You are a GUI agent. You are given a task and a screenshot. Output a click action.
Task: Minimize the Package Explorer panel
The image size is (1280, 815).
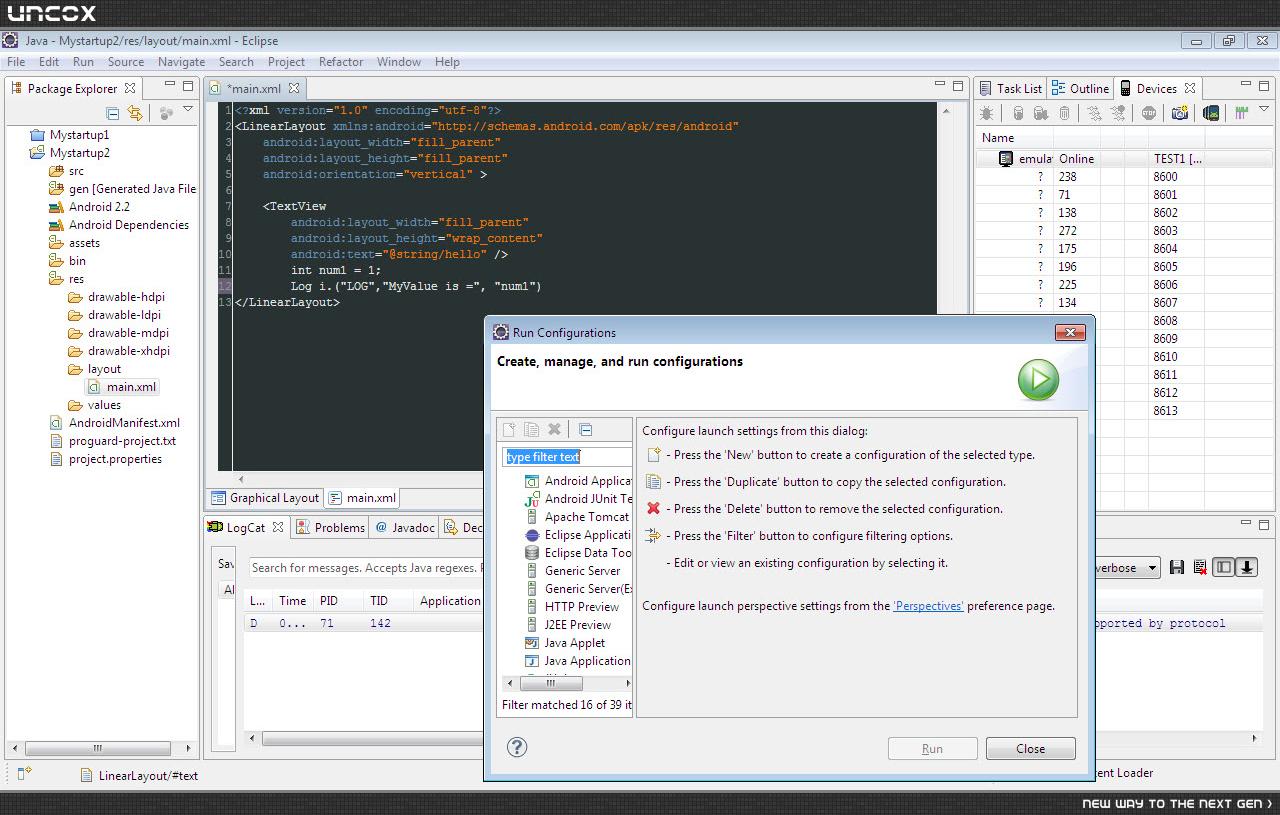[x=170, y=85]
